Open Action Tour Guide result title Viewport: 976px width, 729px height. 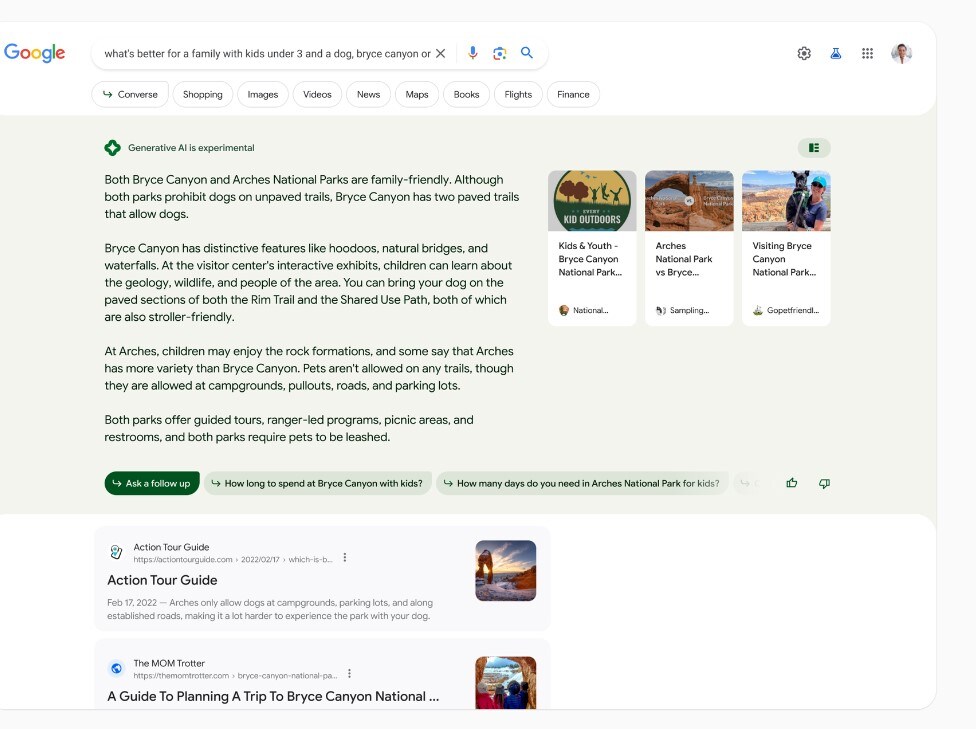tap(162, 580)
